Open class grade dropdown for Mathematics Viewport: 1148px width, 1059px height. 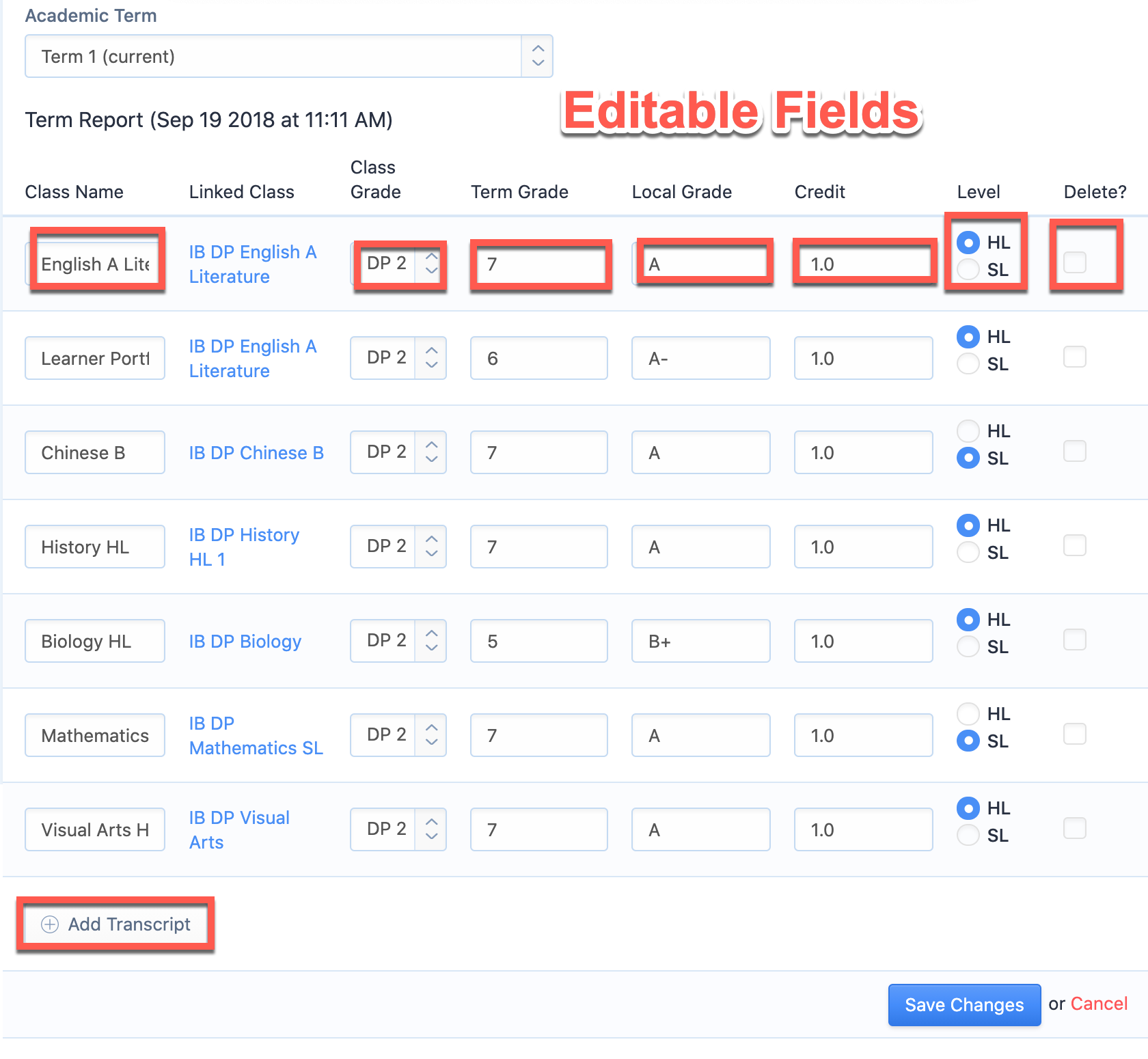[398, 735]
